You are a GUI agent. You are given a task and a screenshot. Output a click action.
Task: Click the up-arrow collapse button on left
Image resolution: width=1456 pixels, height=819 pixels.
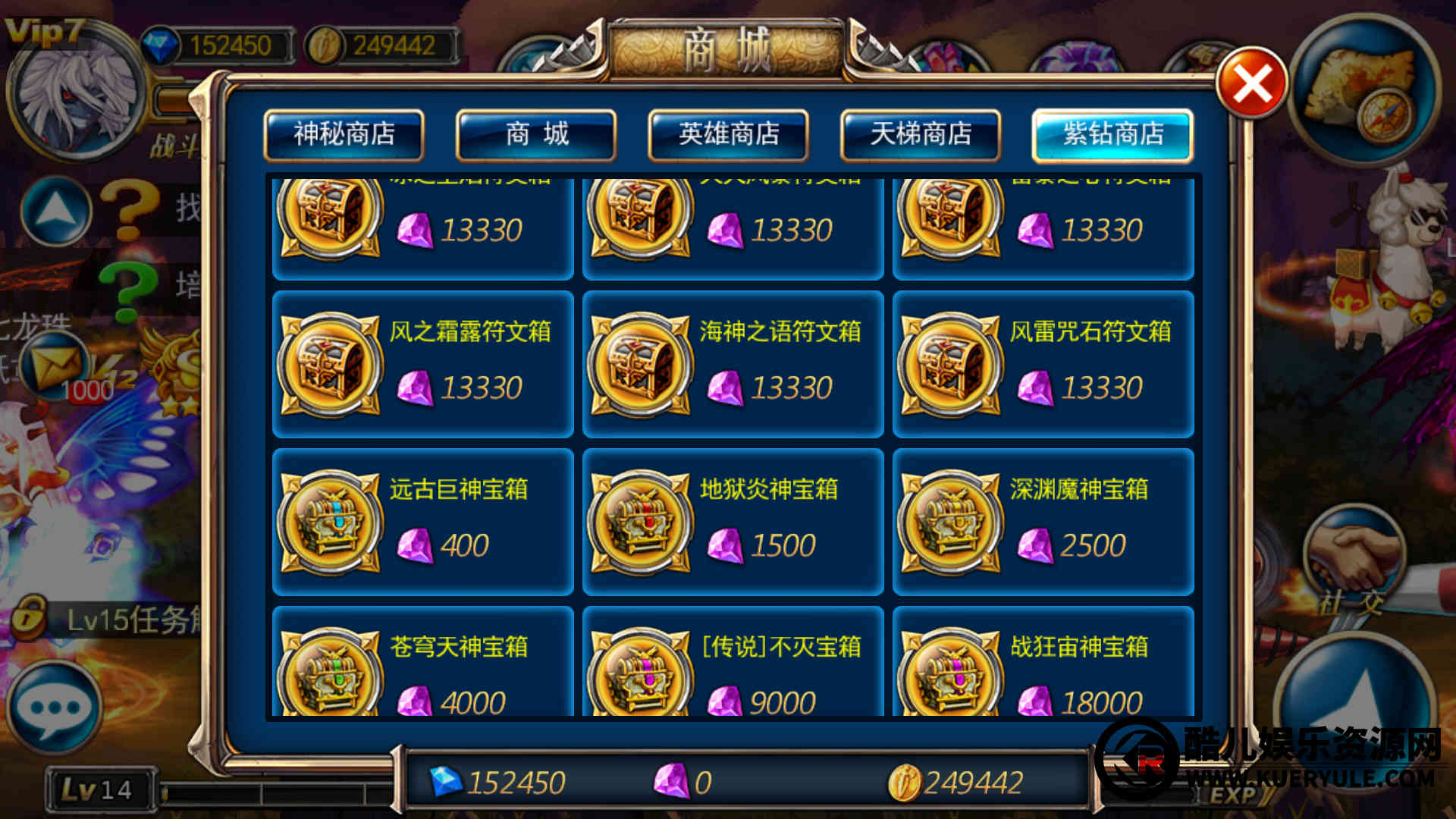[55, 212]
